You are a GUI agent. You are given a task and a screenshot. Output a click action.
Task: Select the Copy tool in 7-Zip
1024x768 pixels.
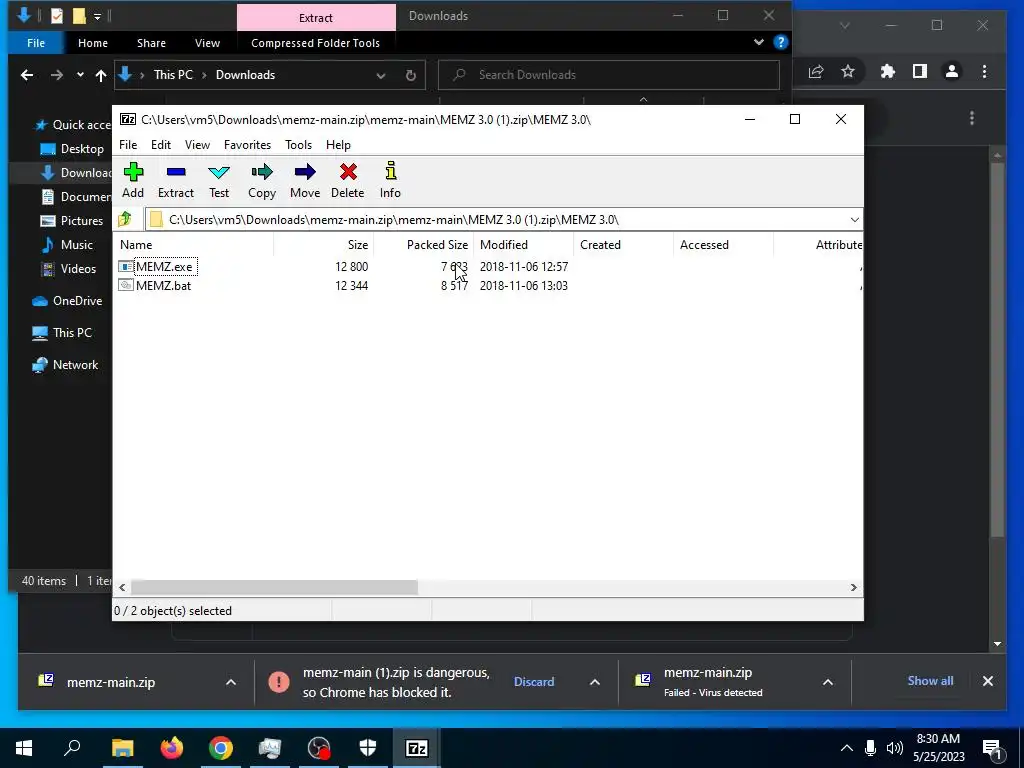click(x=262, y=180)
